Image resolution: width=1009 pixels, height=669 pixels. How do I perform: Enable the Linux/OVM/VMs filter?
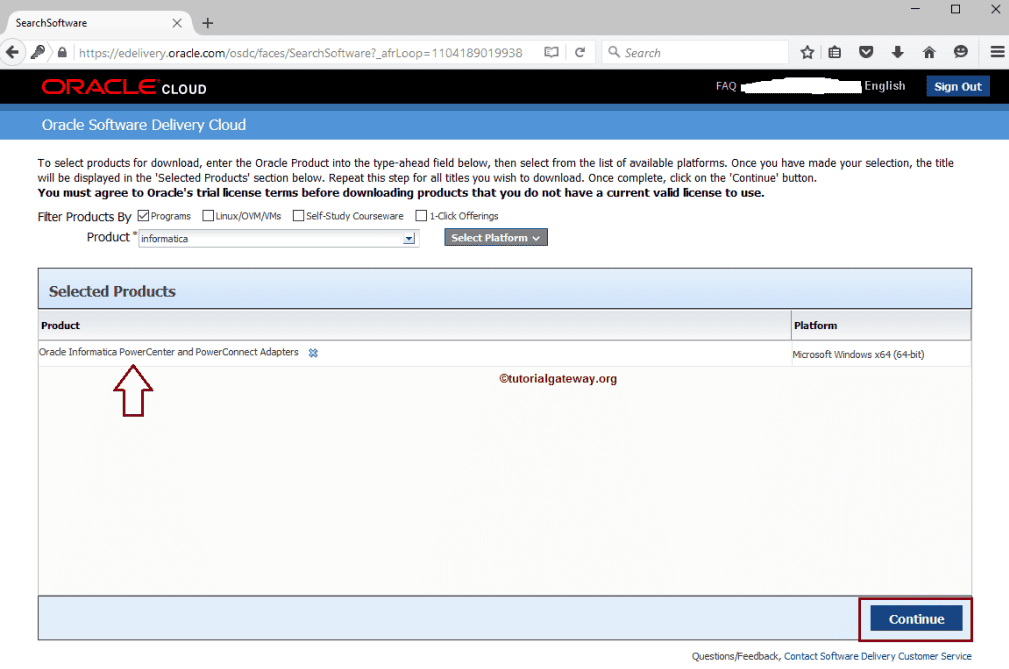[x=207, y=215]
